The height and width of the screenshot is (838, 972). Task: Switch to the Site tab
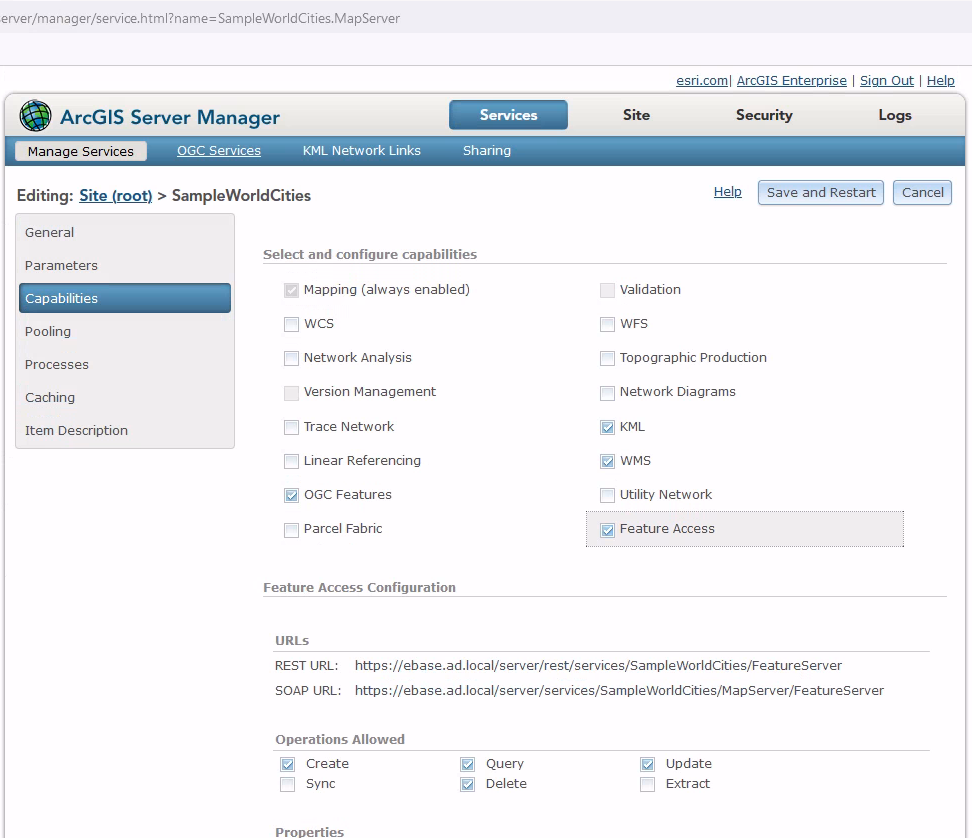[636, 115]
